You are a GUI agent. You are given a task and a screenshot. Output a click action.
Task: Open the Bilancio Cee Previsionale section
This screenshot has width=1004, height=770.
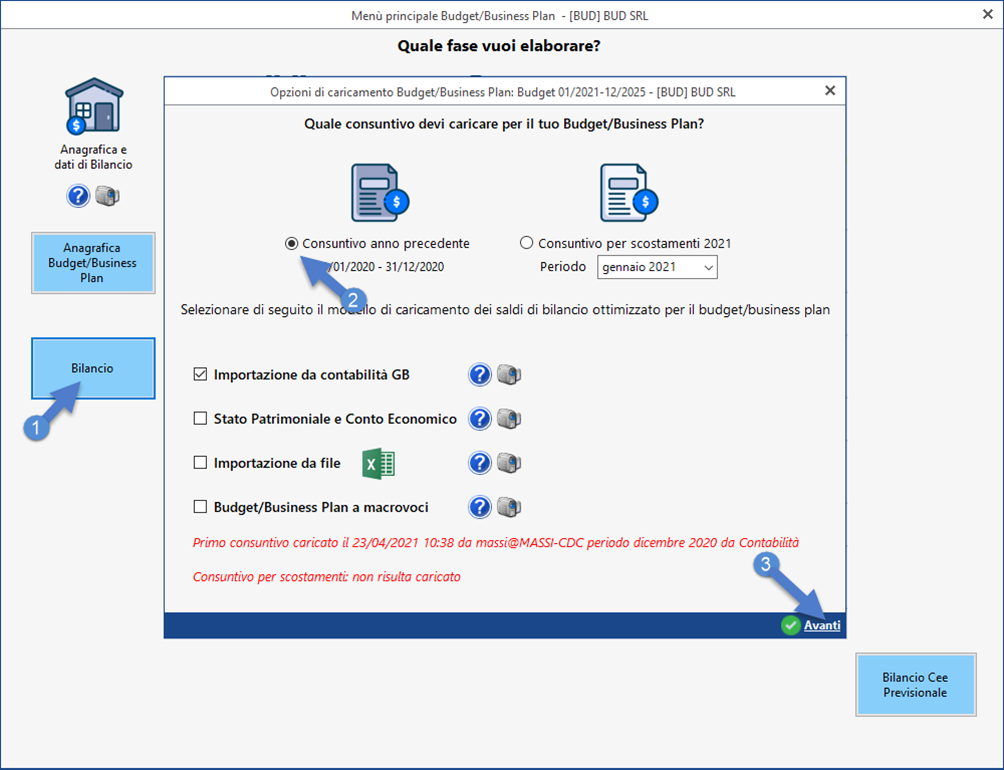(x=914, y=685)
